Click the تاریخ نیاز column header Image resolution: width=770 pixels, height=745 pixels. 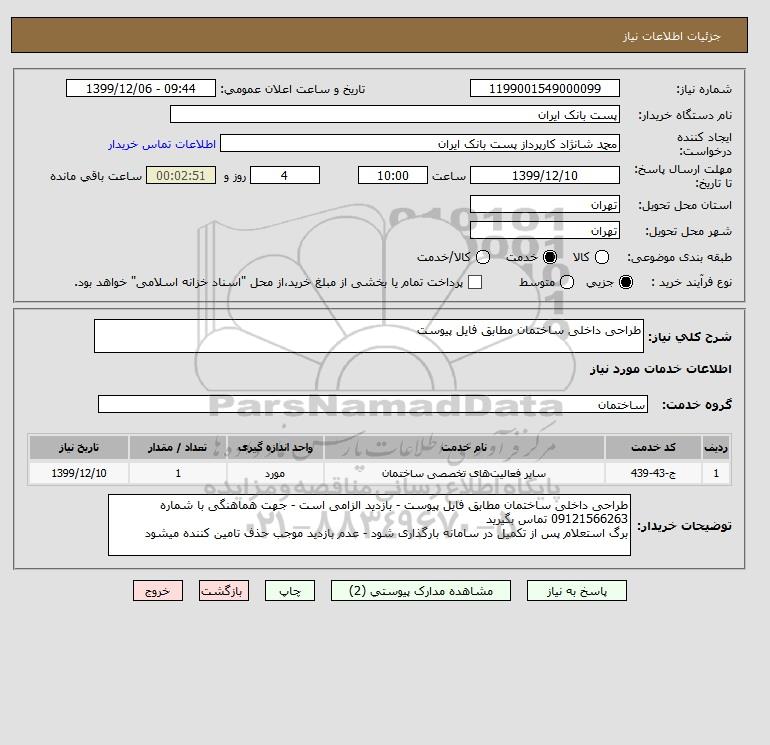coord(79,447)
